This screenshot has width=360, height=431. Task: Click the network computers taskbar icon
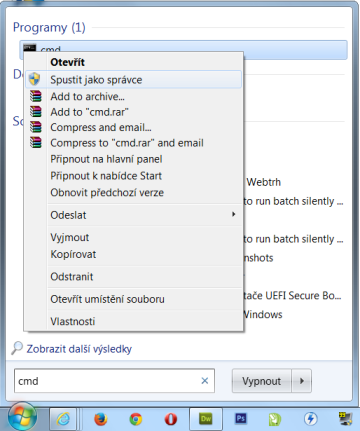coord(346,419)
